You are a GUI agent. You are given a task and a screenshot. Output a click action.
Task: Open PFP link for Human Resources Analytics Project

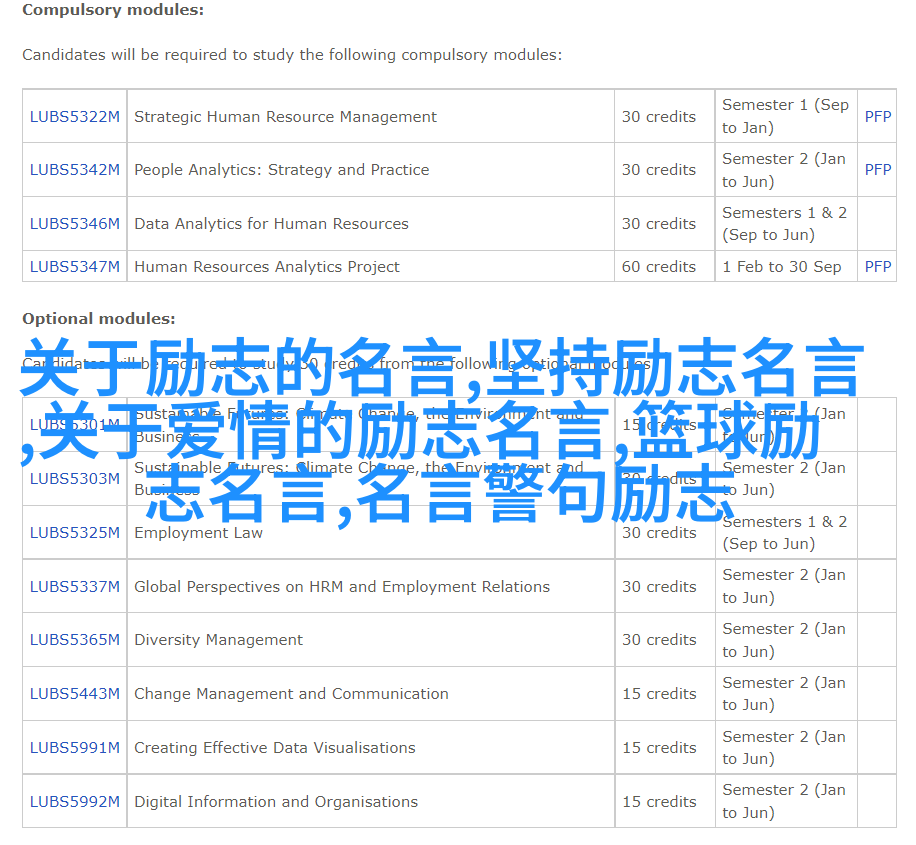click(x=877, y=267)
